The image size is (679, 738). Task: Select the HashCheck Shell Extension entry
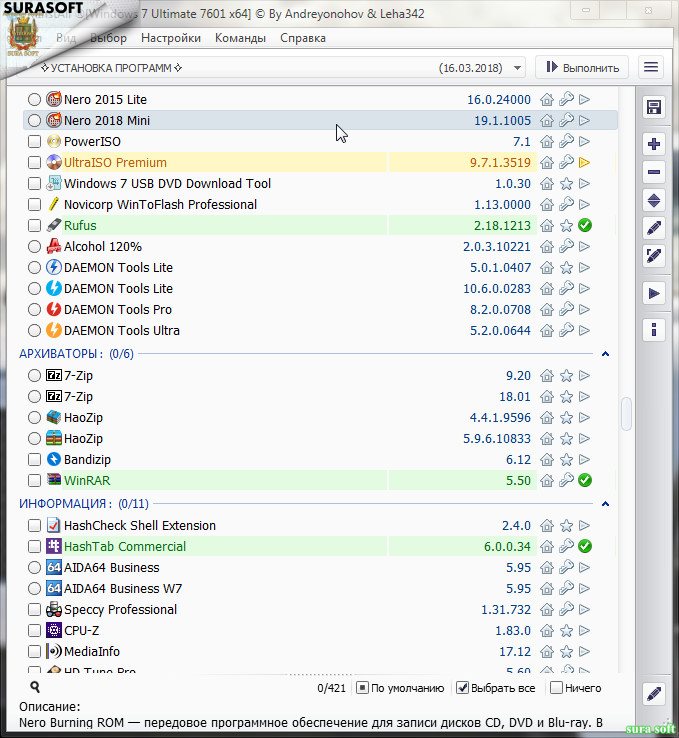point(140,526)
